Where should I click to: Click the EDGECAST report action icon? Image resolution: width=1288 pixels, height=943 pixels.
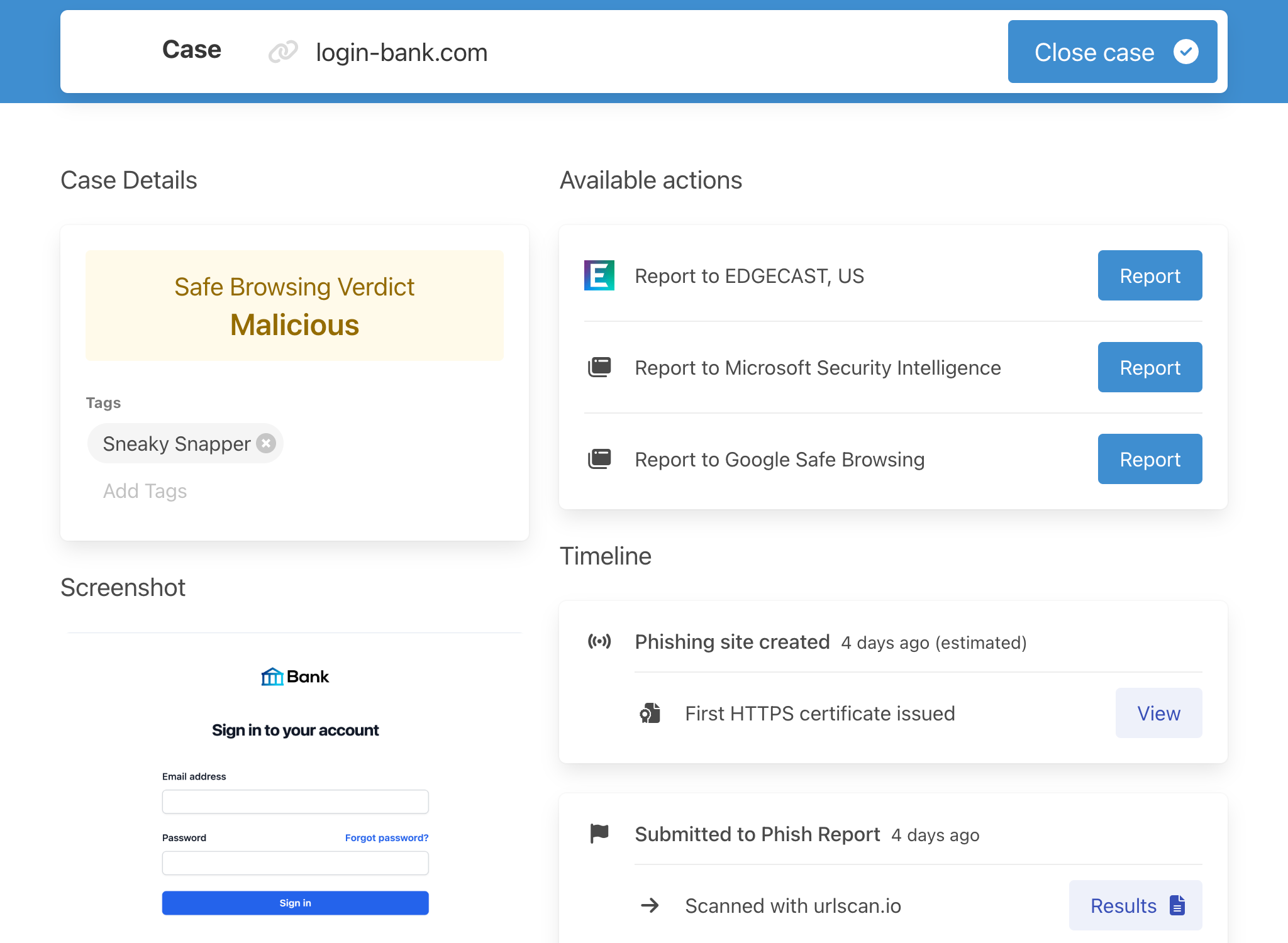click(599, 275)
